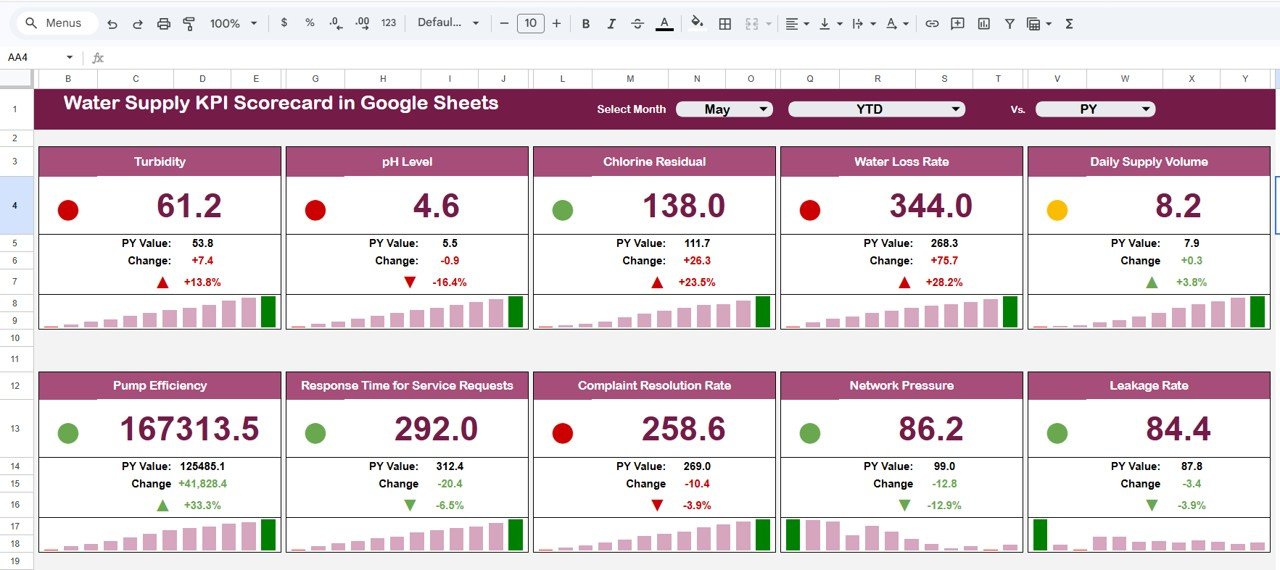Open the YTD period dropdown
Viewport: 1280px width, 570px height.
click(877, 109)
